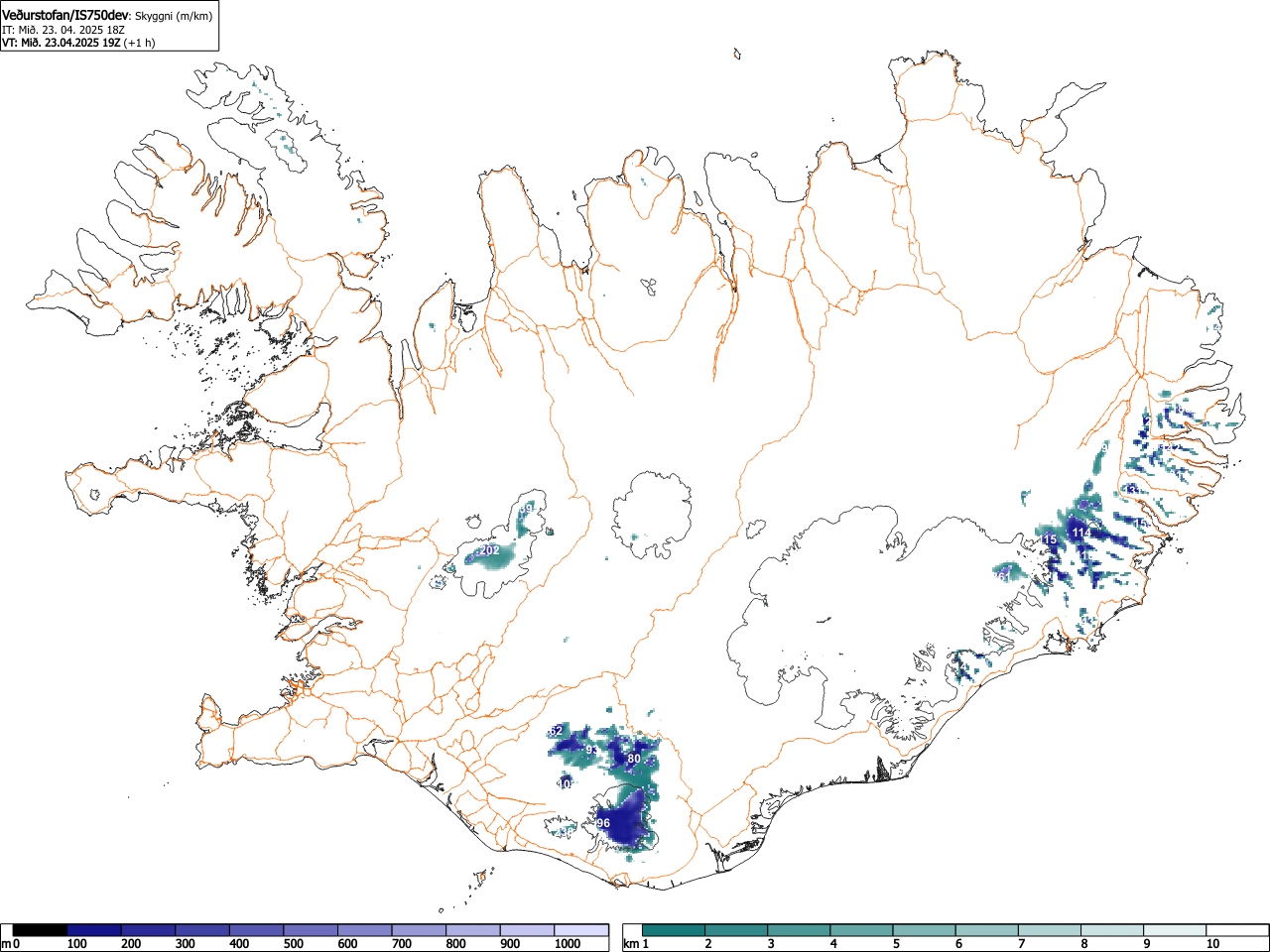This screenshot has height=952, width=1270.
Task: Click the '3' km scale label
Action: 770,944
